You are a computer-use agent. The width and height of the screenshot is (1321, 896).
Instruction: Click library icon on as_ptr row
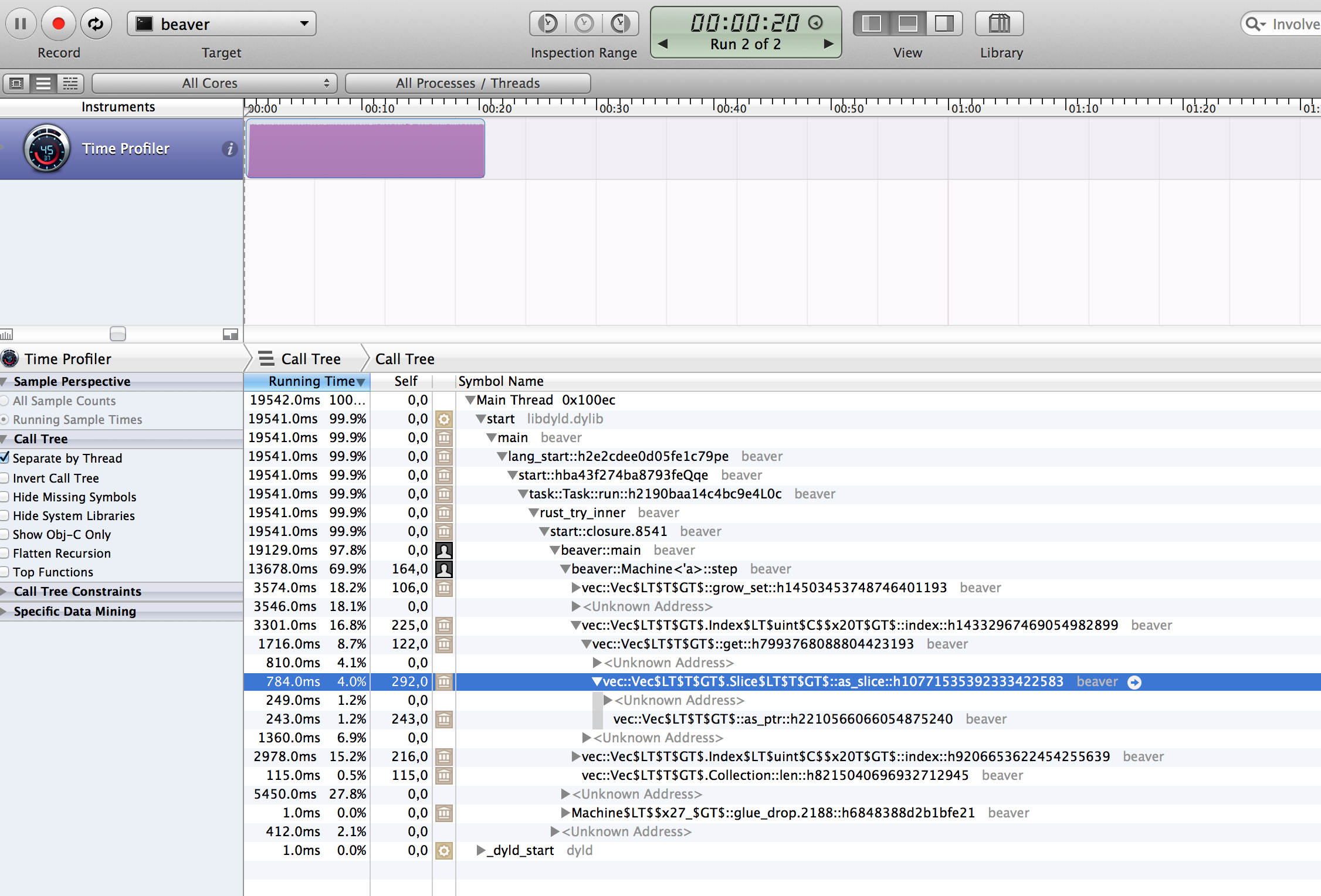point(444,719)
